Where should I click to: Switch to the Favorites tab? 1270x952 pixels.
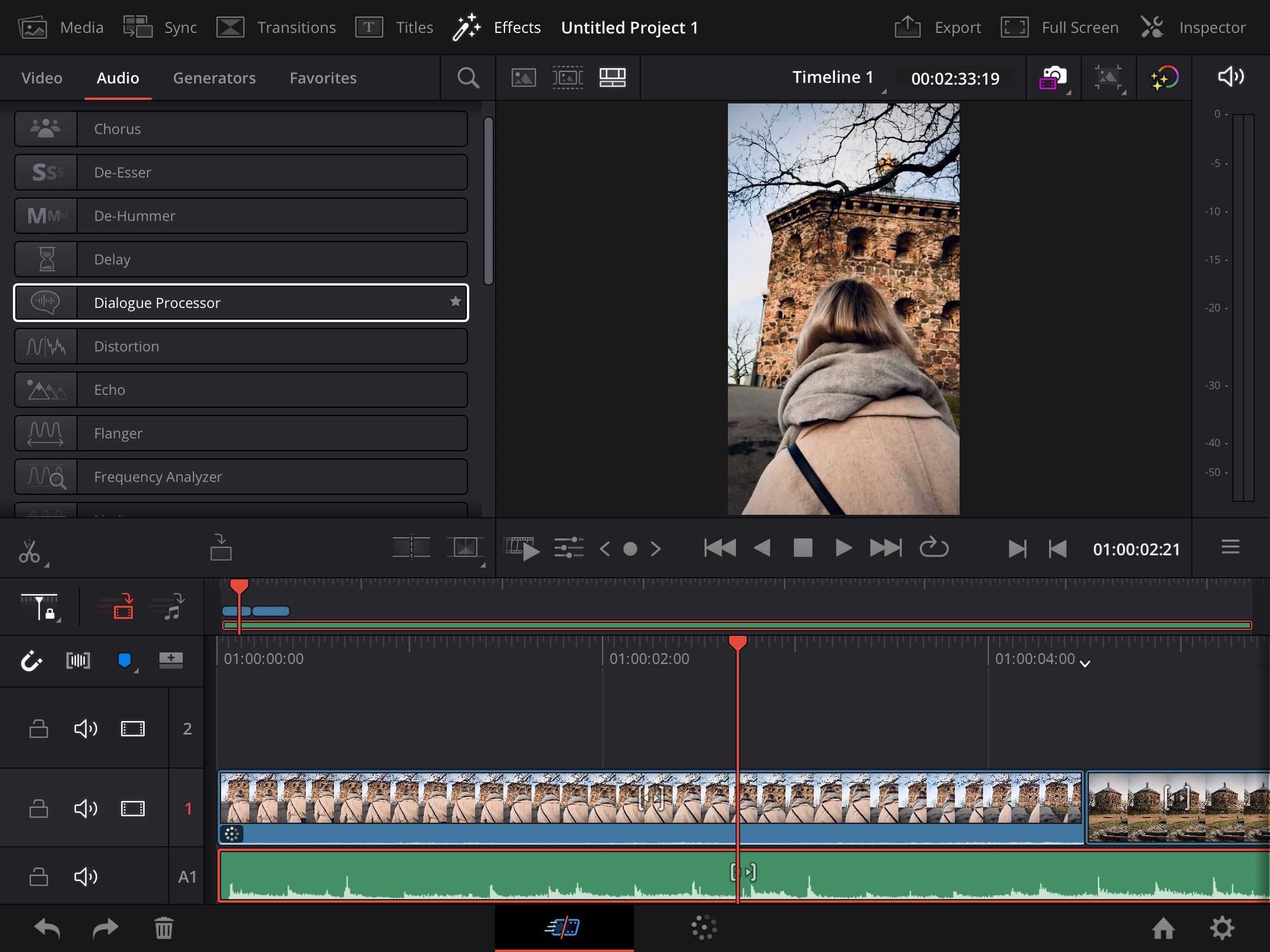point(323,78)
